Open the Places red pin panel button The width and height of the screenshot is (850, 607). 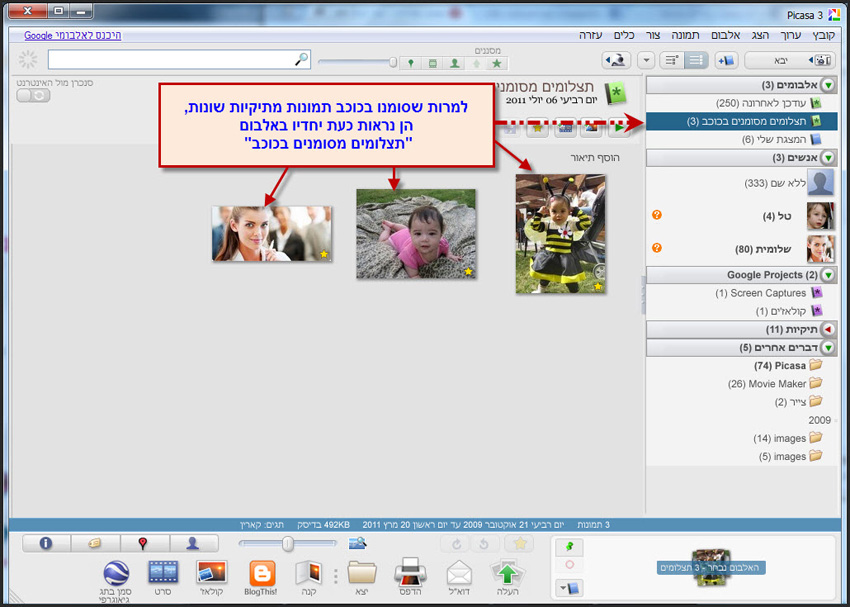click(x=145, y=543)
